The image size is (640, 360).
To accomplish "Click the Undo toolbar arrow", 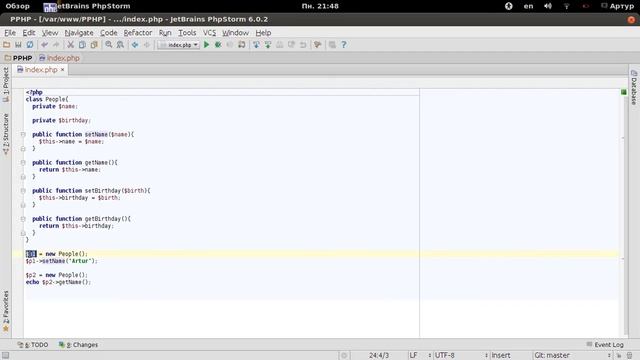I will pyautogui.click(x=44, y=45).
